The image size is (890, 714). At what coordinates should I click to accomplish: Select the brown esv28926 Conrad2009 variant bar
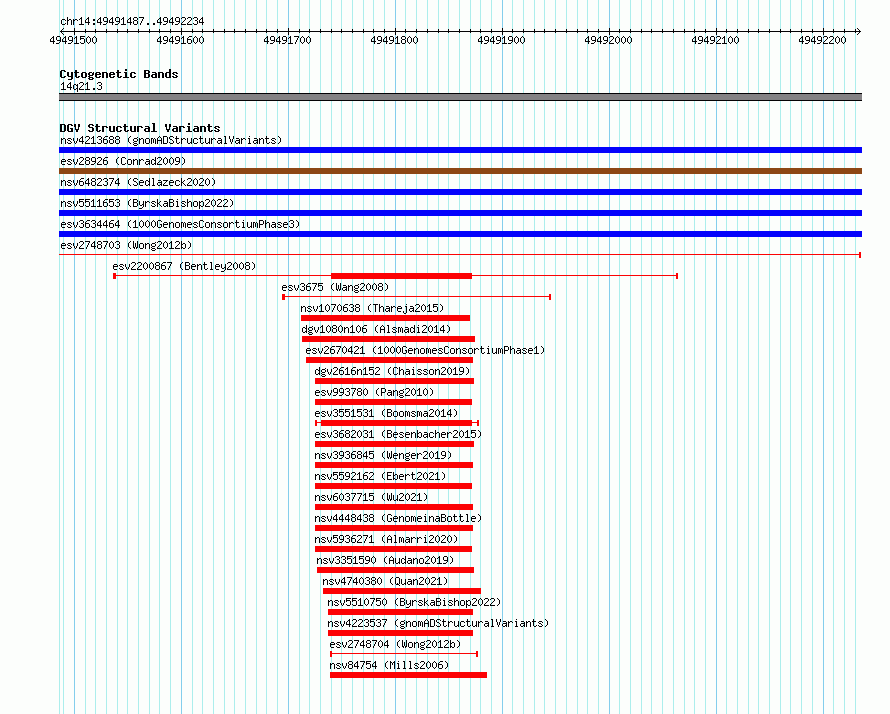[460, 171]
